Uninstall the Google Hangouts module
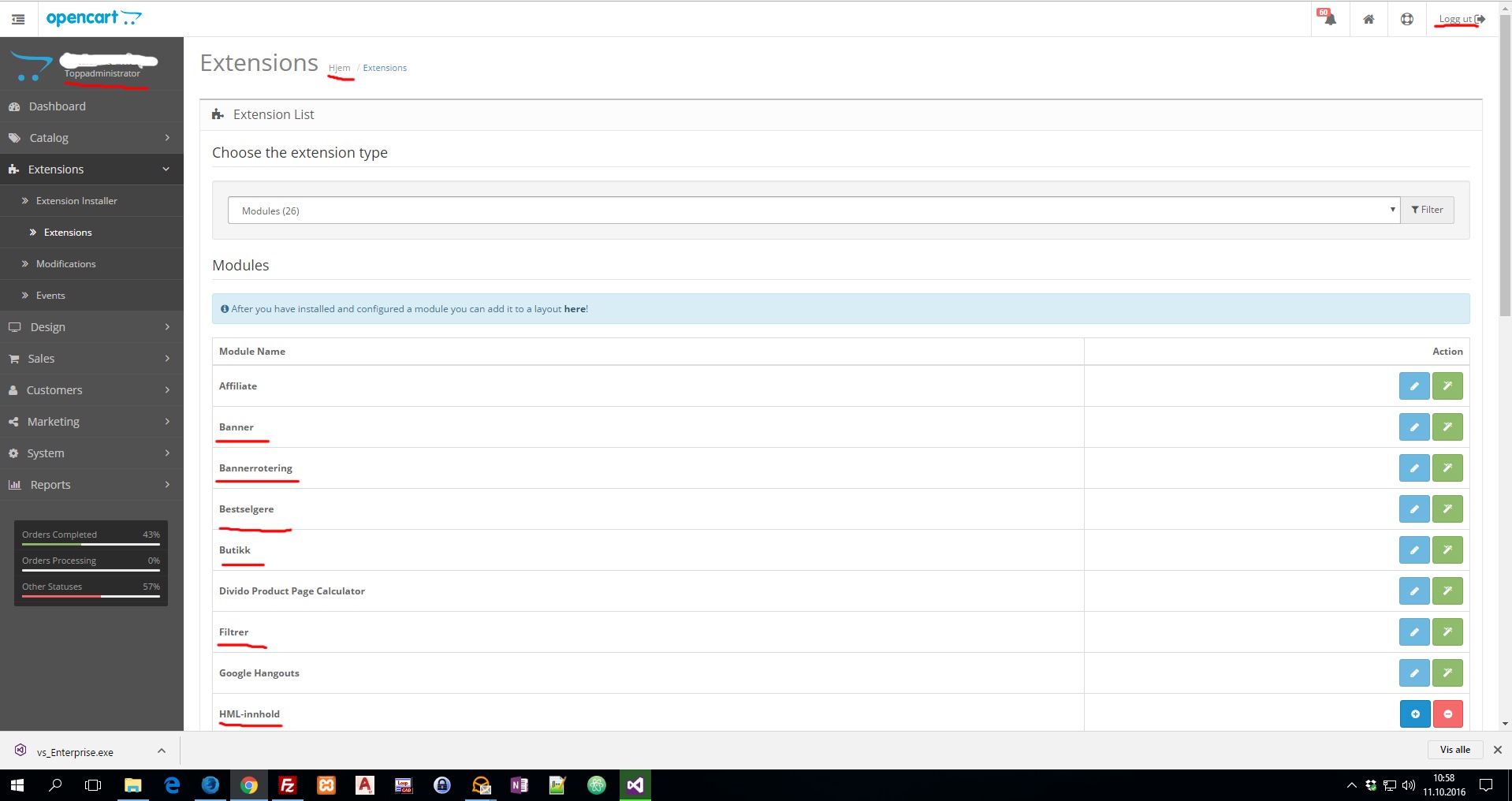Viewport: 1512px width, 801px height. pos(1447,673)
